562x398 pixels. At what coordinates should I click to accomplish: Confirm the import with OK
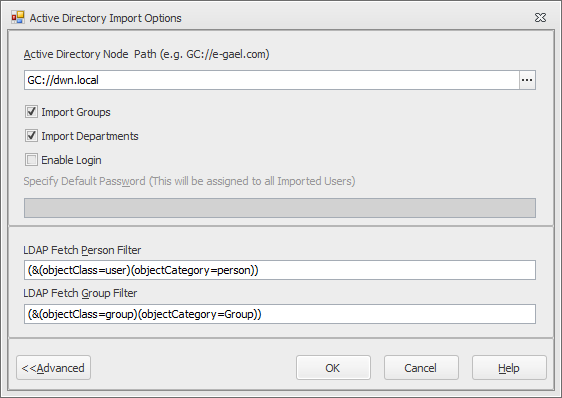[333, 368]
